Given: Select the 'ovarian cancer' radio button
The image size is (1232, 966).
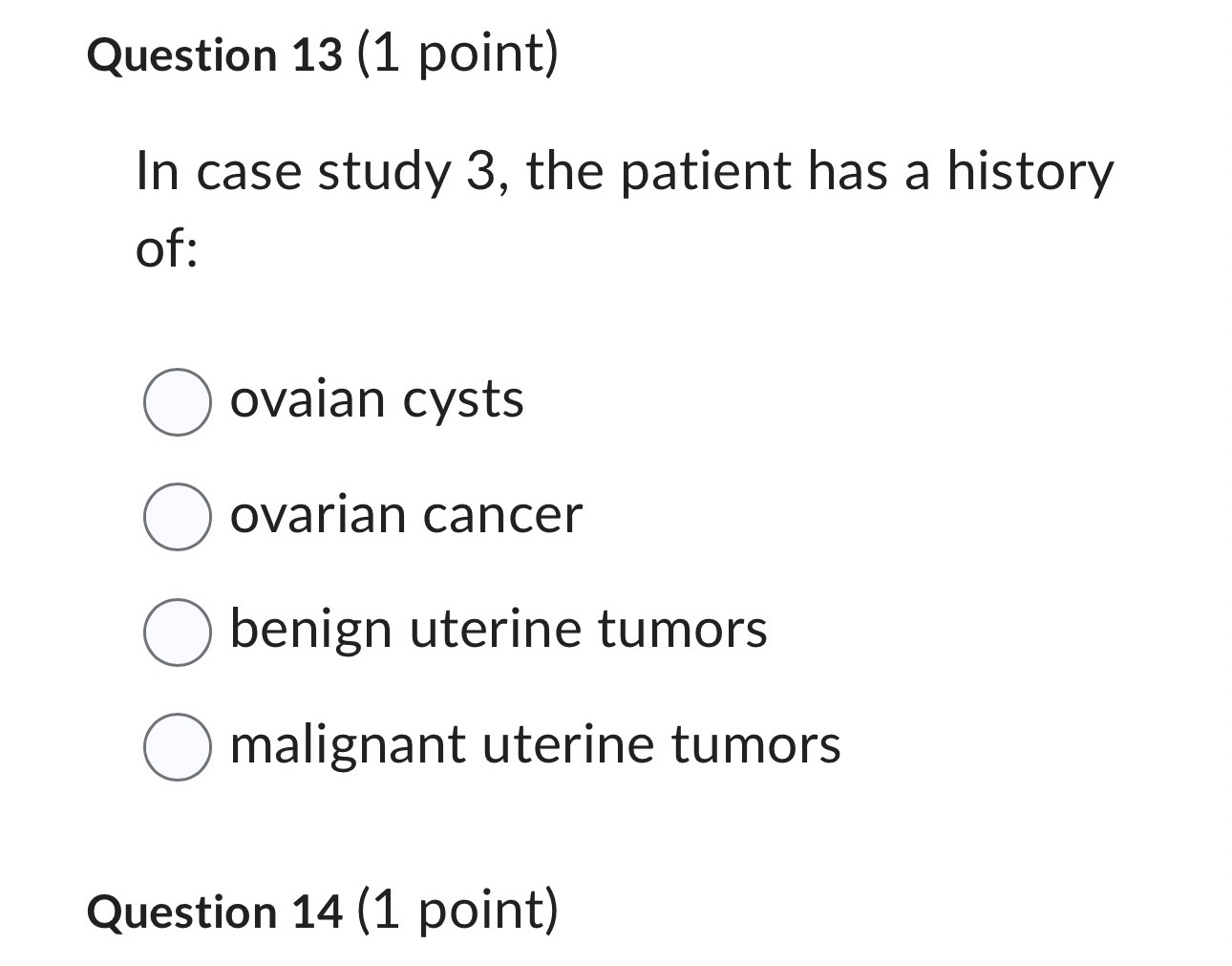Looking at the screenshot, I should click(x=177, y=517).
